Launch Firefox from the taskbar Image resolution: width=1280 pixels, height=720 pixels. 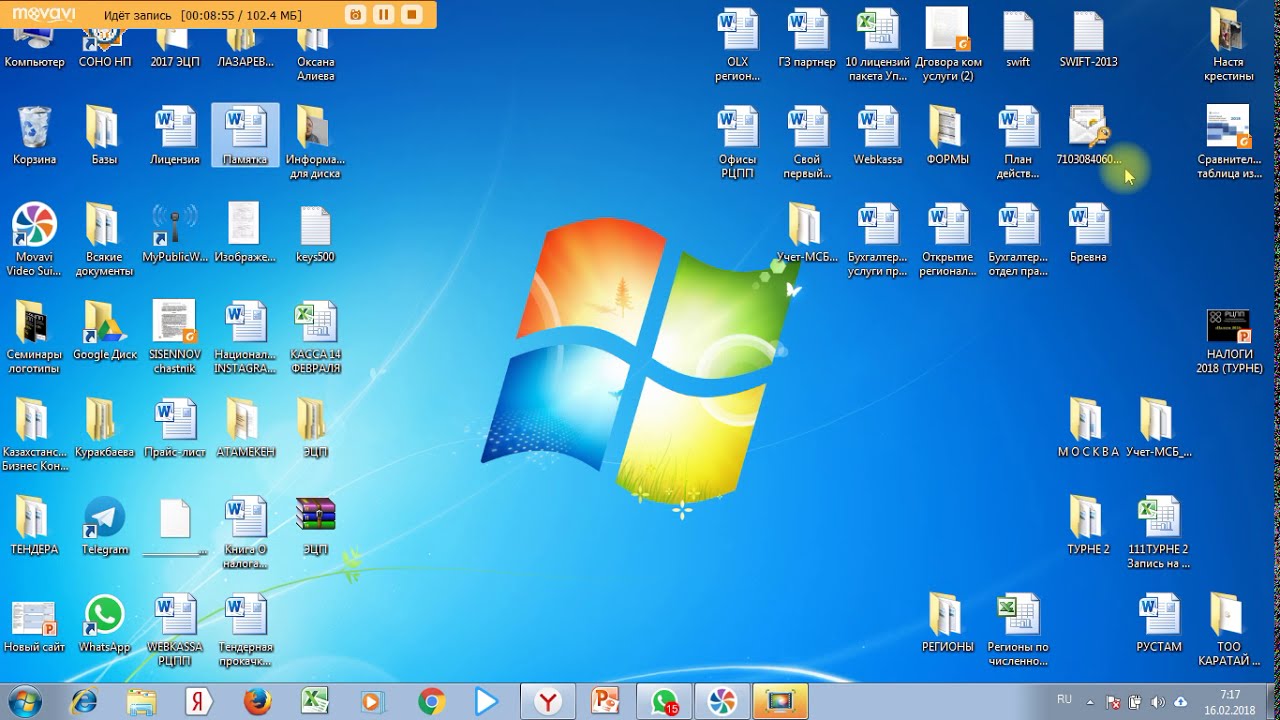(257, 701)
